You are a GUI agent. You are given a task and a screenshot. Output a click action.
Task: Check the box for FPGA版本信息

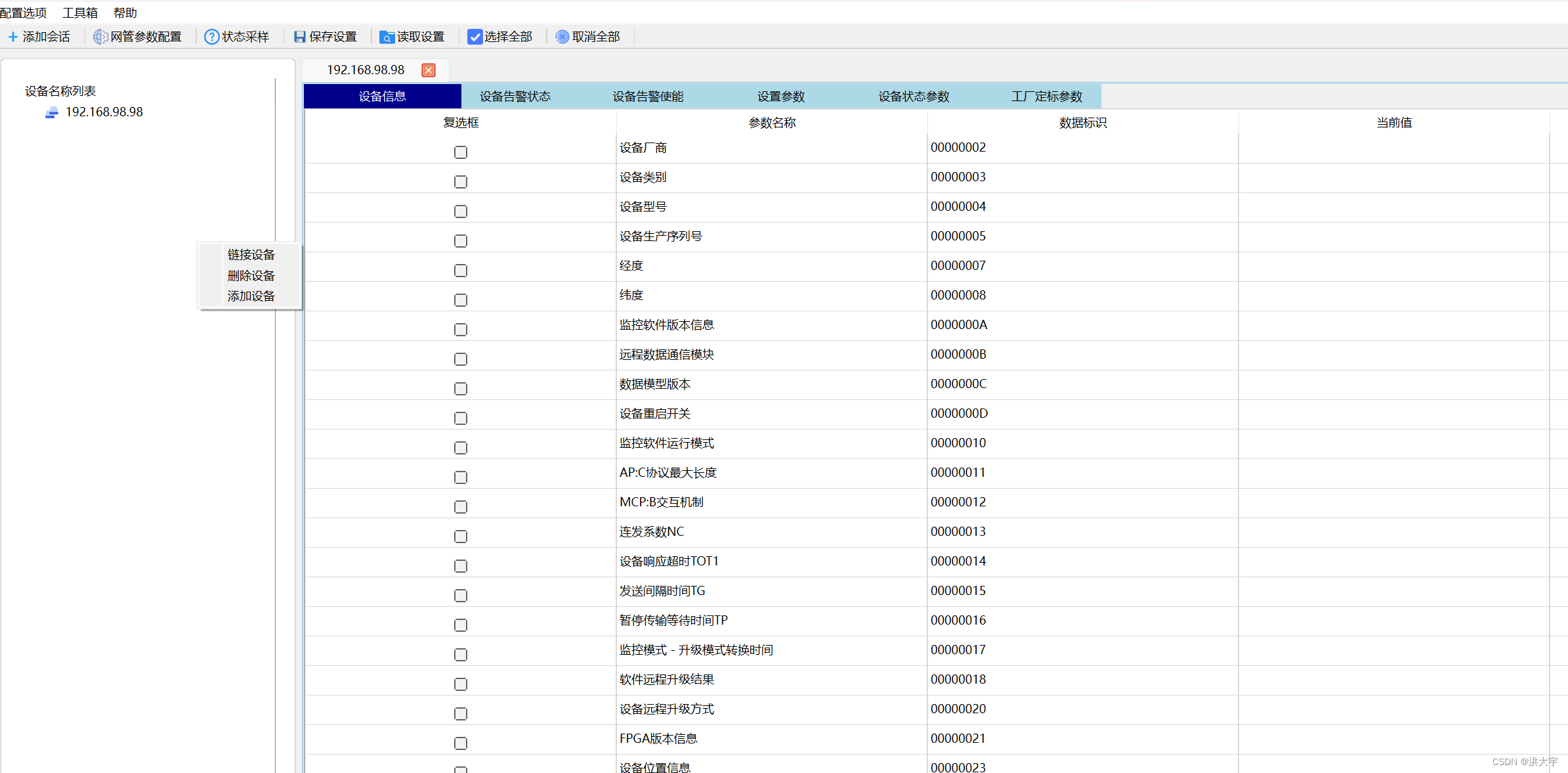[461, 743]
